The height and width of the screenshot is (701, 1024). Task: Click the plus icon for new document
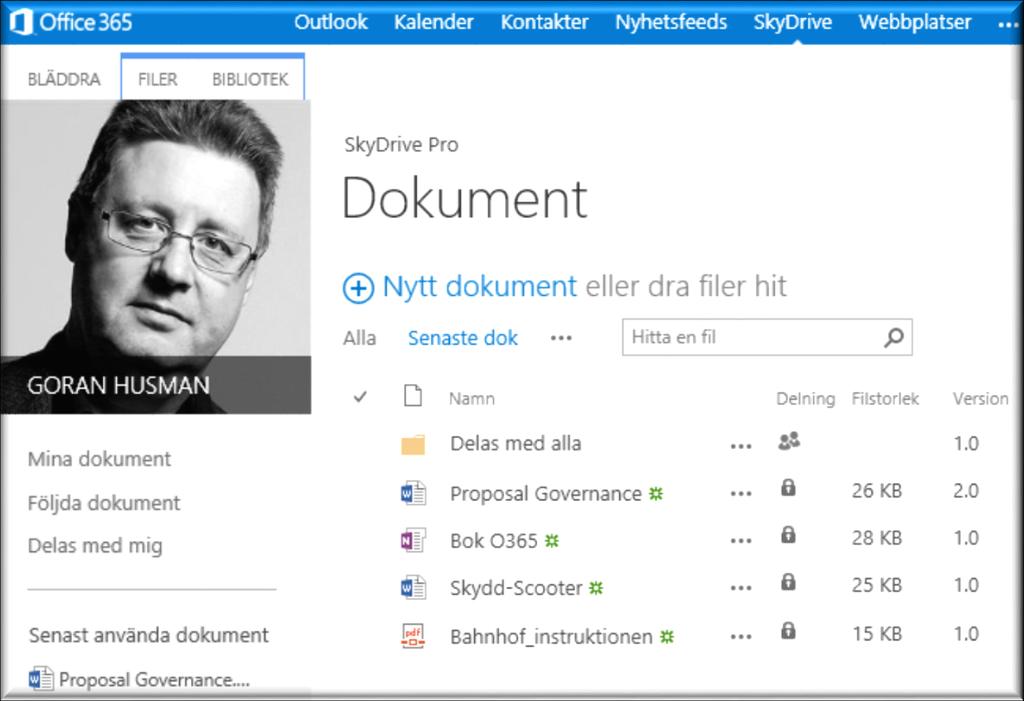[x=359, y=287]
